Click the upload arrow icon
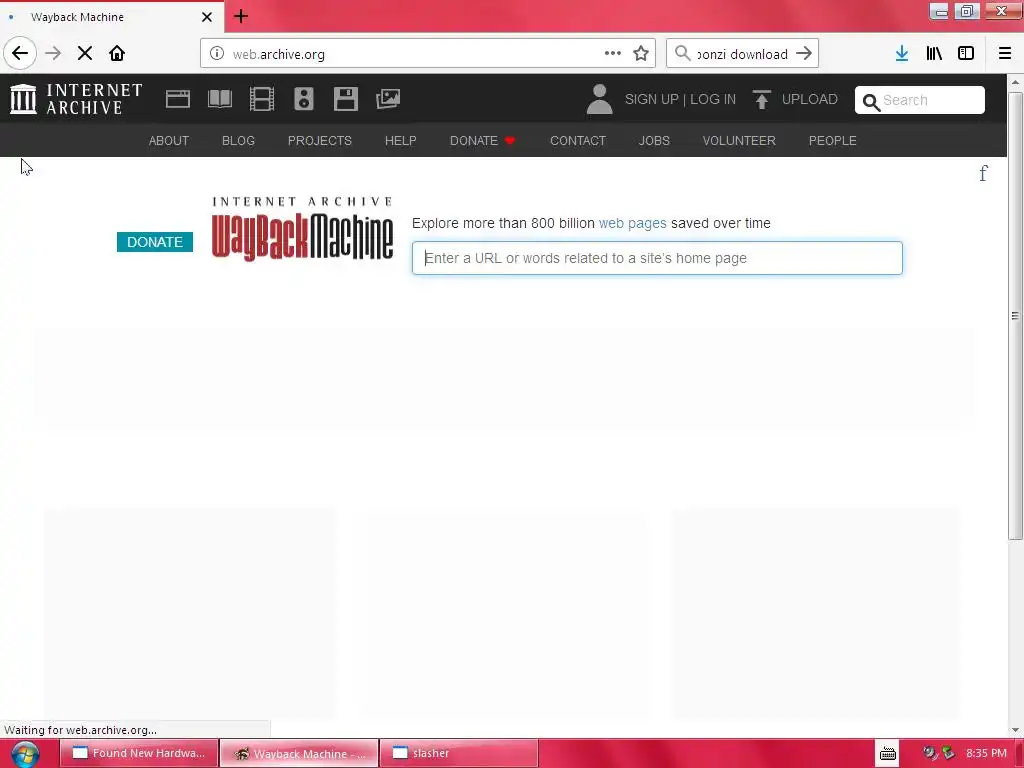The width and height of the screenshot is (1024, 768). coord(761,99)
